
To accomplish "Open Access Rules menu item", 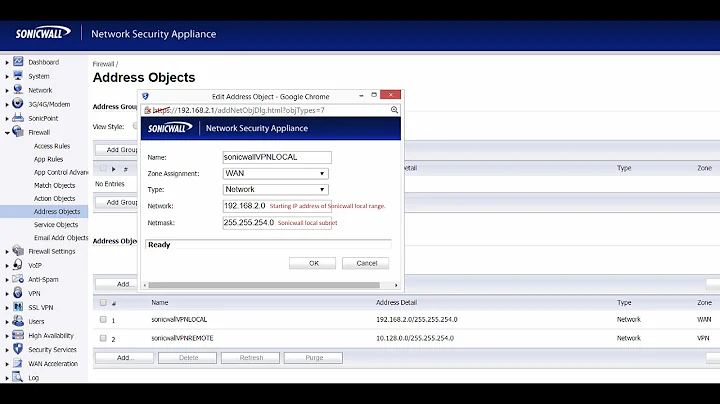I will point(52,146).
